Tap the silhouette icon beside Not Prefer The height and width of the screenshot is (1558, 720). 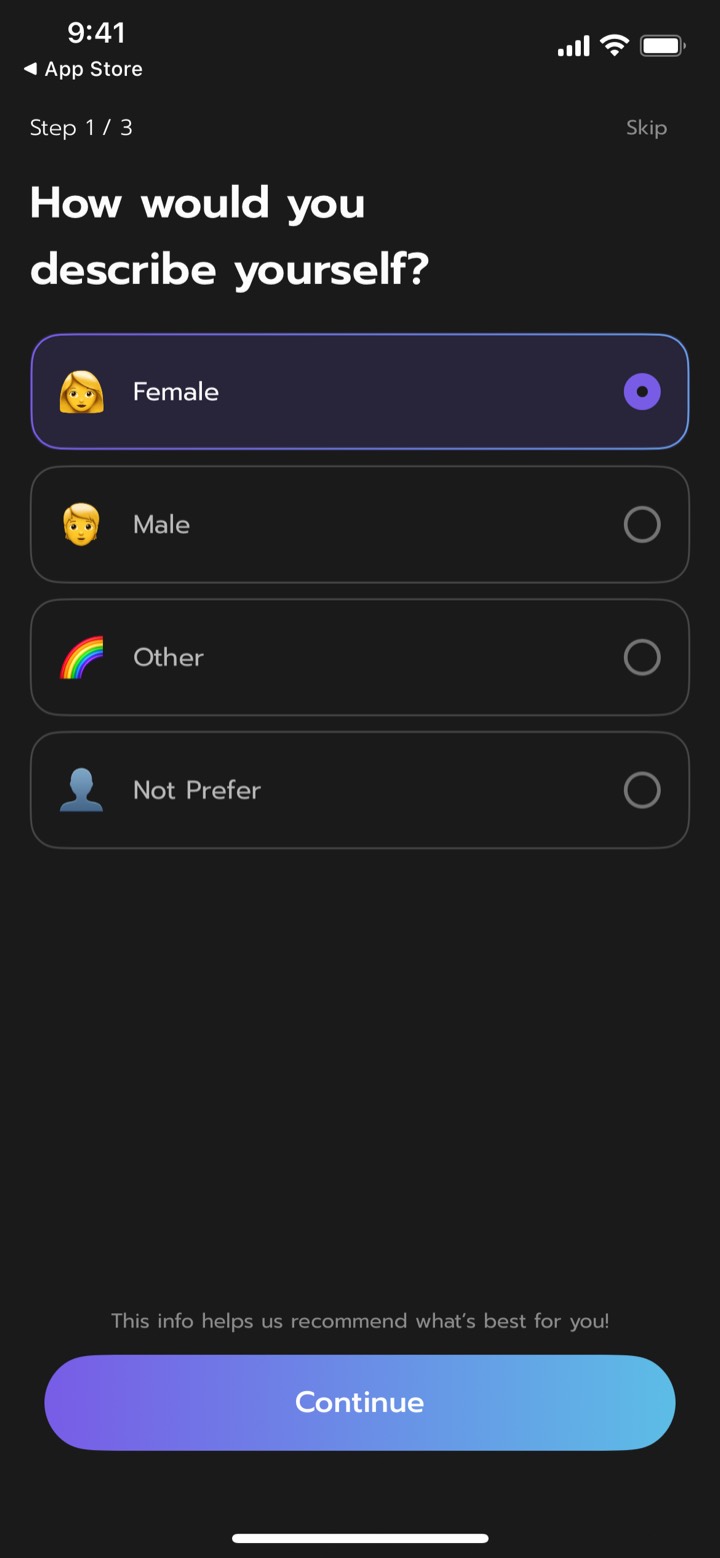[x=81, y=790]
